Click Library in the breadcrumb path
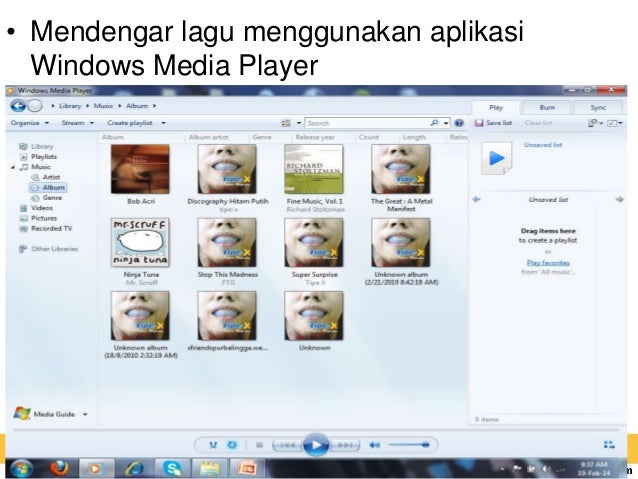The height and width of the screenshot is (479, 638). coord(70,106)
